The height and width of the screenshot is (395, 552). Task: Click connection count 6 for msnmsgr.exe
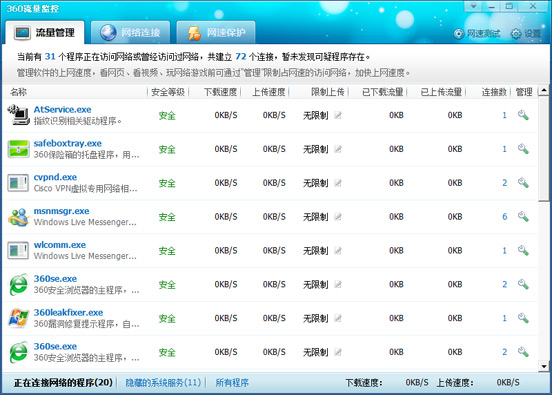point(504,217)
